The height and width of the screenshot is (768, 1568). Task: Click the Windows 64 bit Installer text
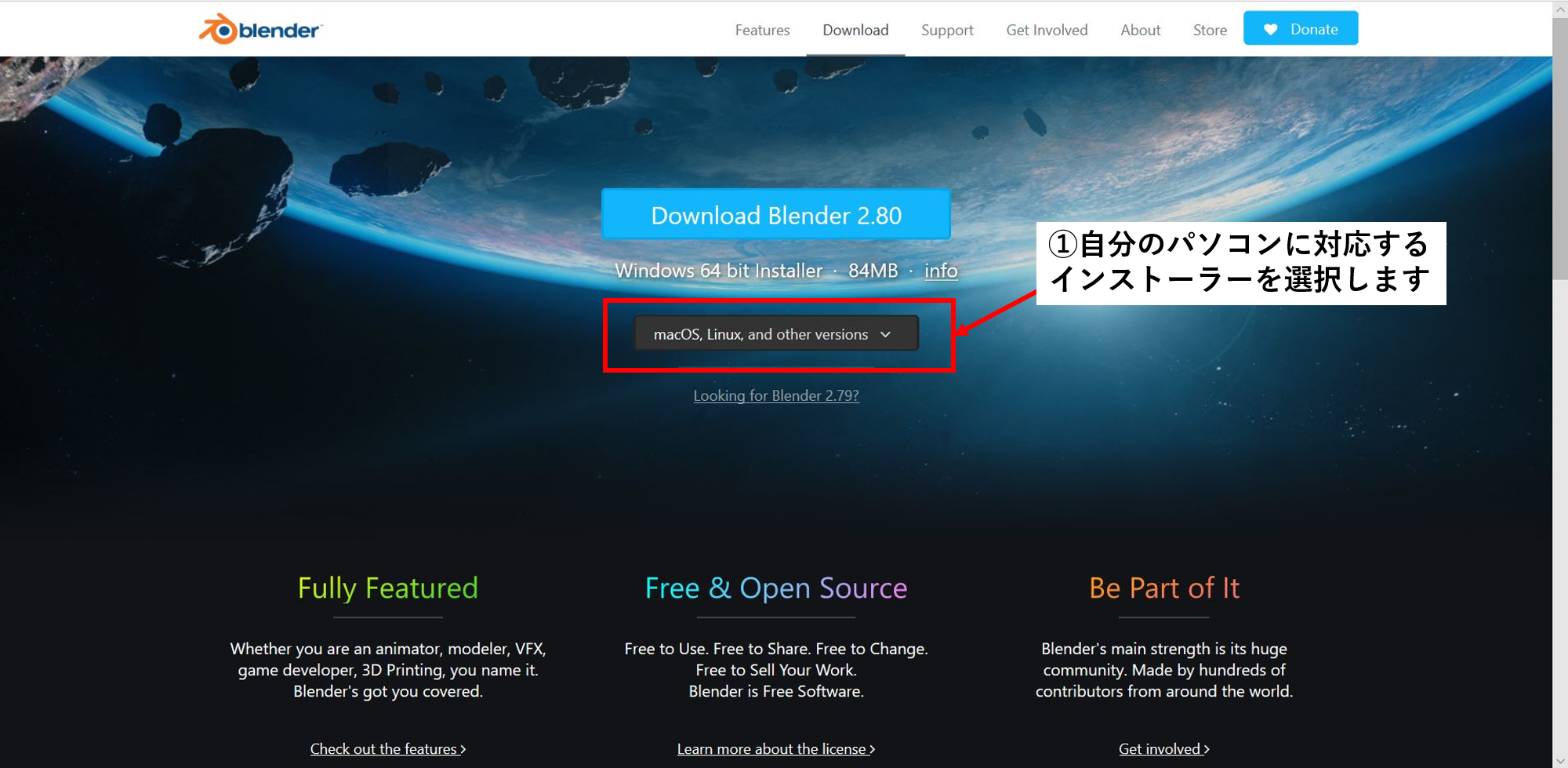tap(719, 271)
